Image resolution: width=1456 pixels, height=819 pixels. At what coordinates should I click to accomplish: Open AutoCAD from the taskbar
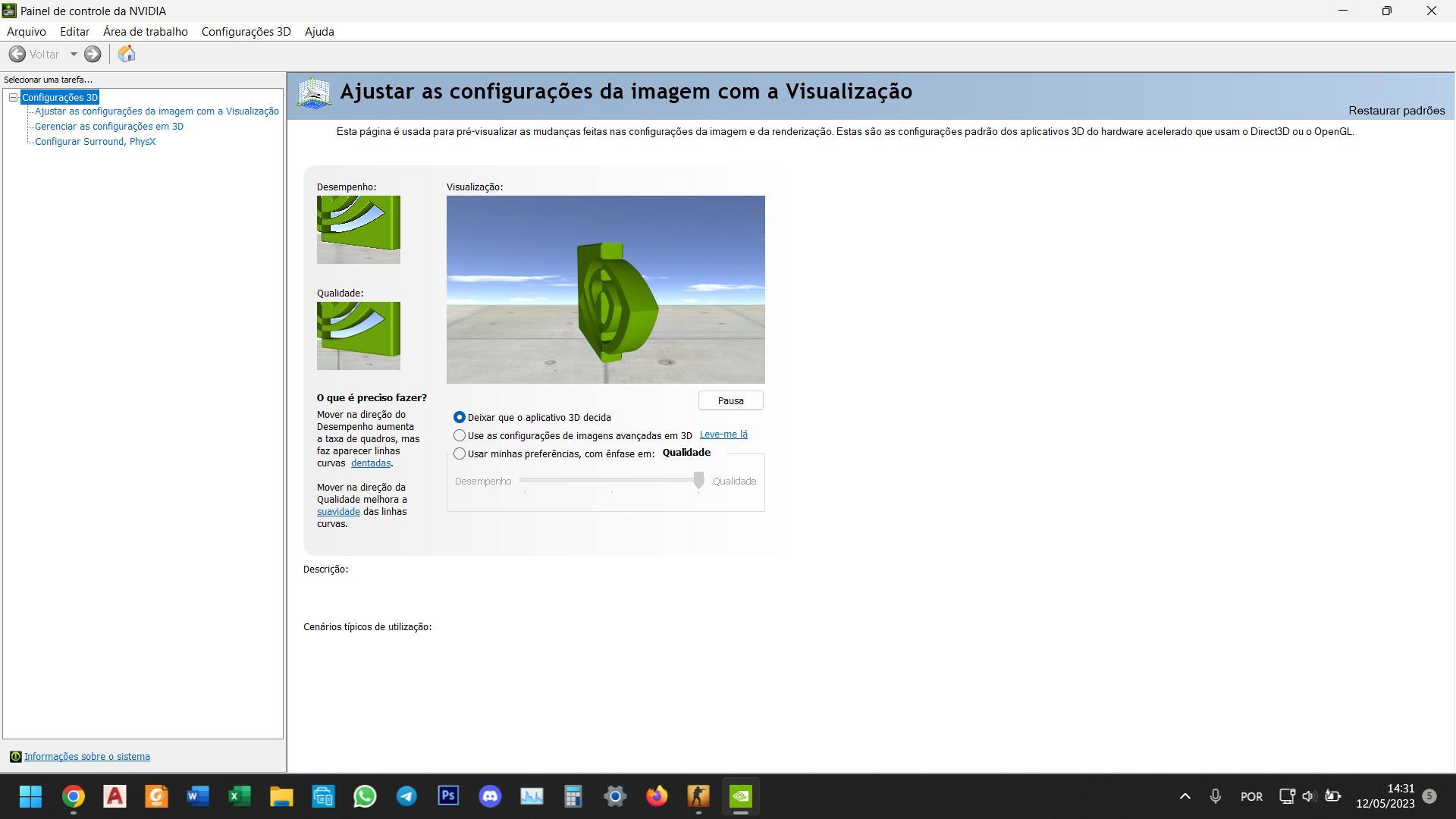(x=115, y=796)
